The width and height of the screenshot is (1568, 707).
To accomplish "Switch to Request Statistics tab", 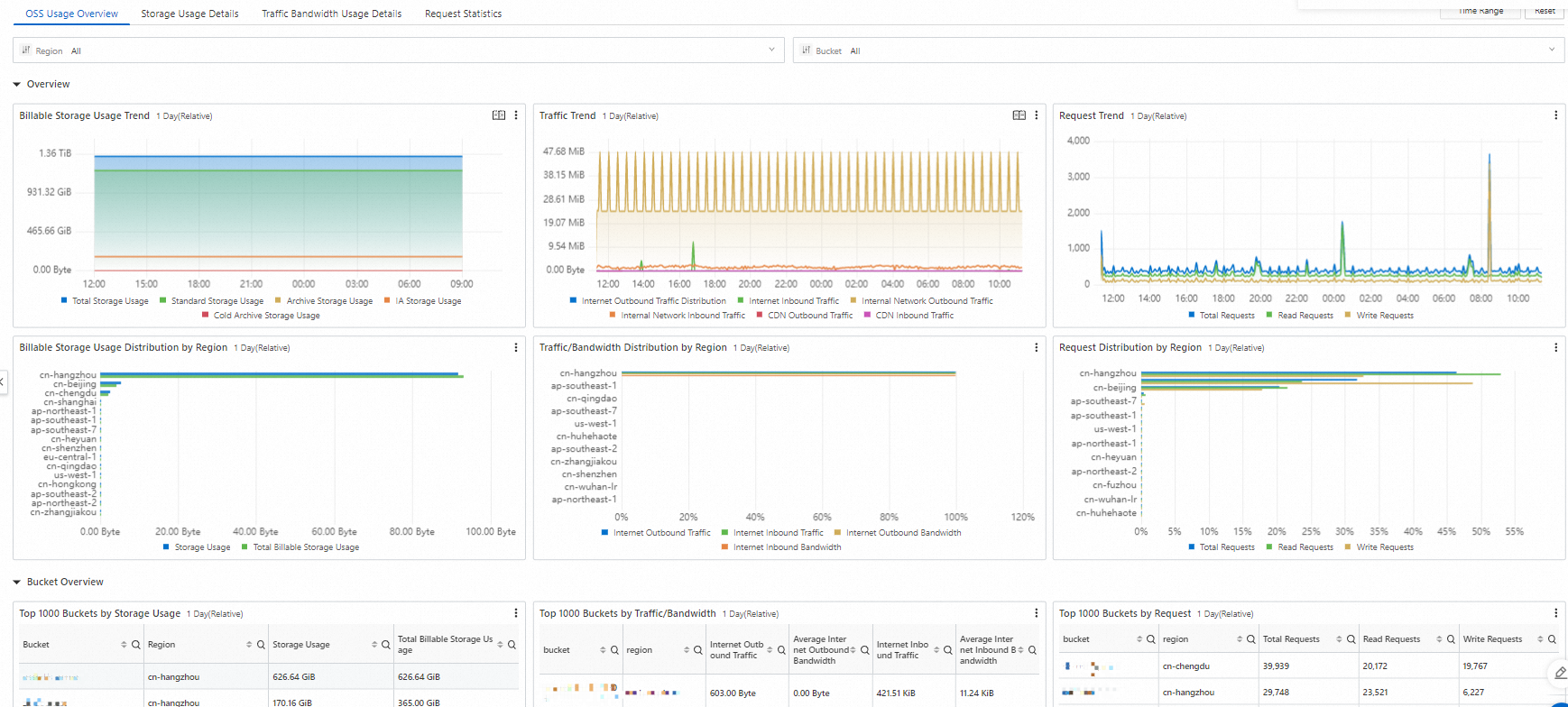I will [463, 14].
